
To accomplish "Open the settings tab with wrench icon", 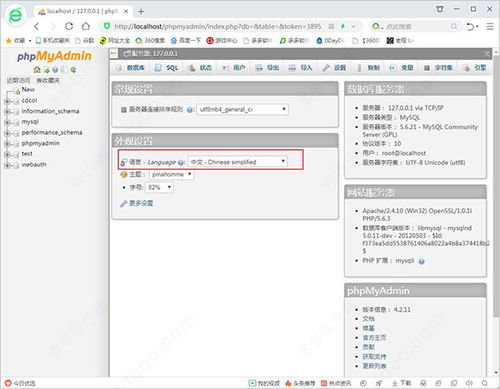I will coord(334,68).
